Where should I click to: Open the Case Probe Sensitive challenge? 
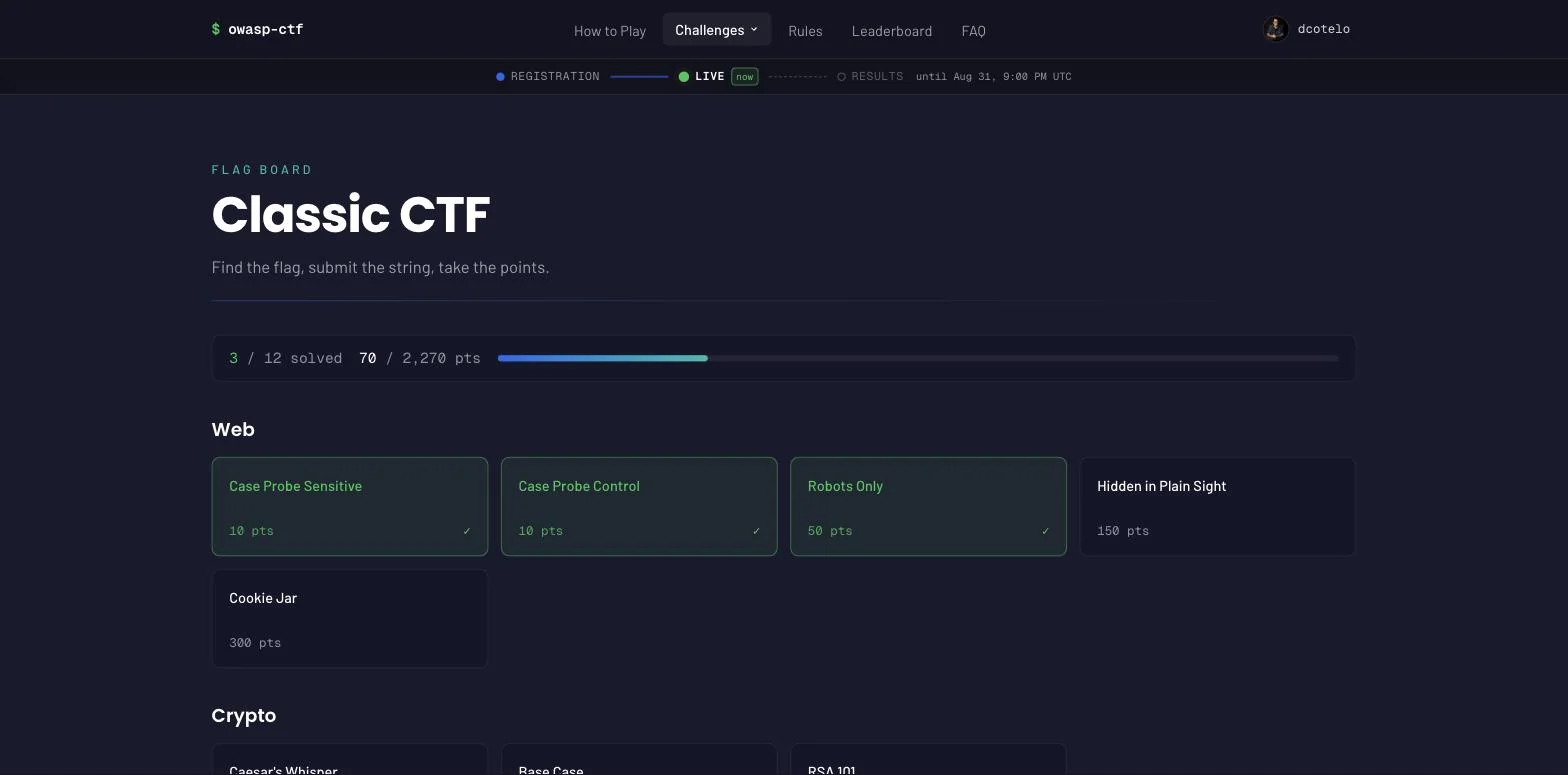coord(350,507)
